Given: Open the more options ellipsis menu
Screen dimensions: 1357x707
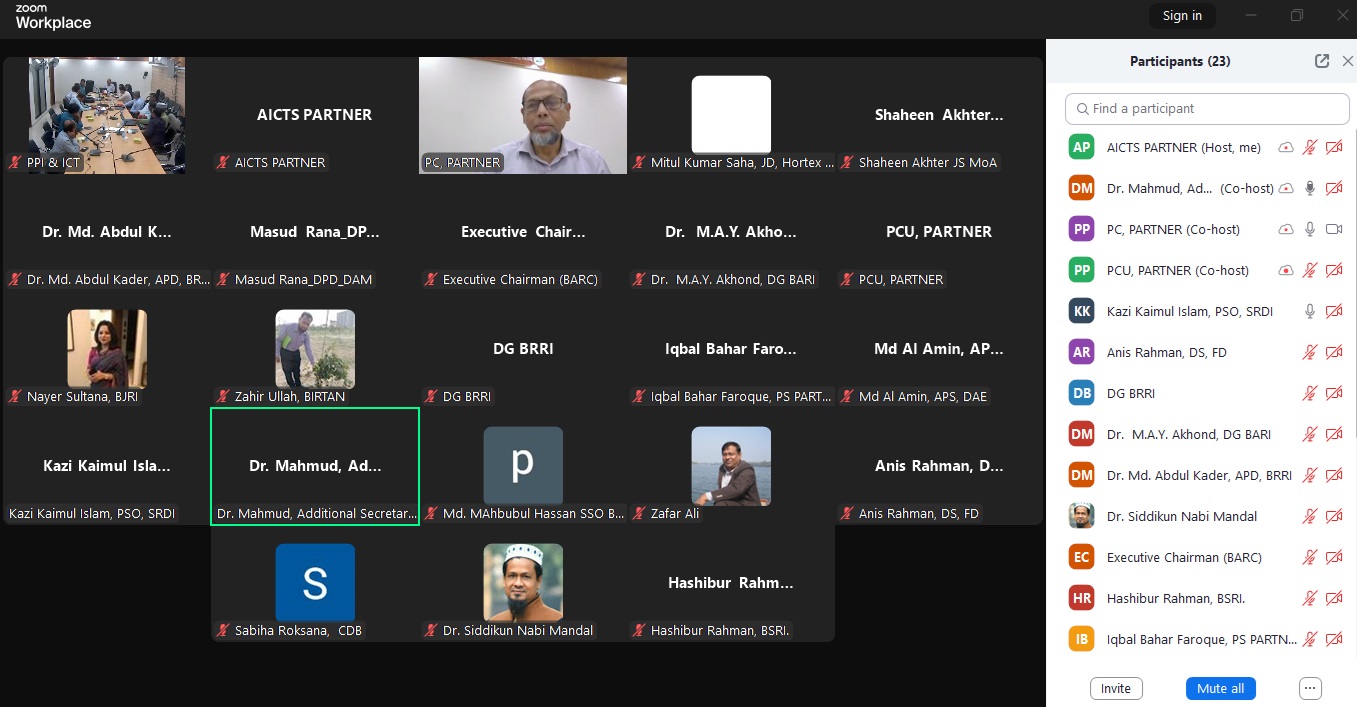Looking at the screenshot, I should 1310,688.
